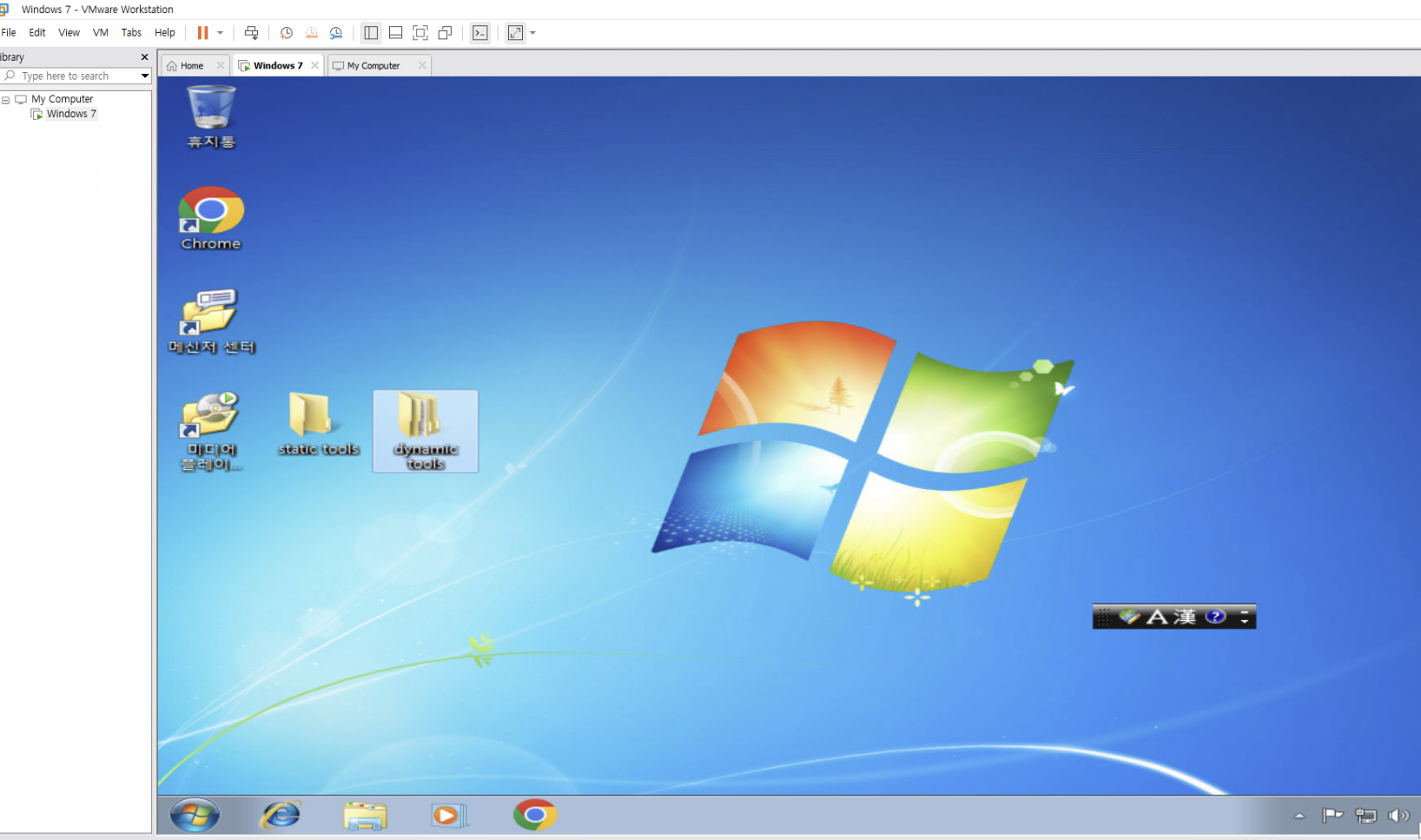
Task: Open the File menu
Action: (9, 33)
